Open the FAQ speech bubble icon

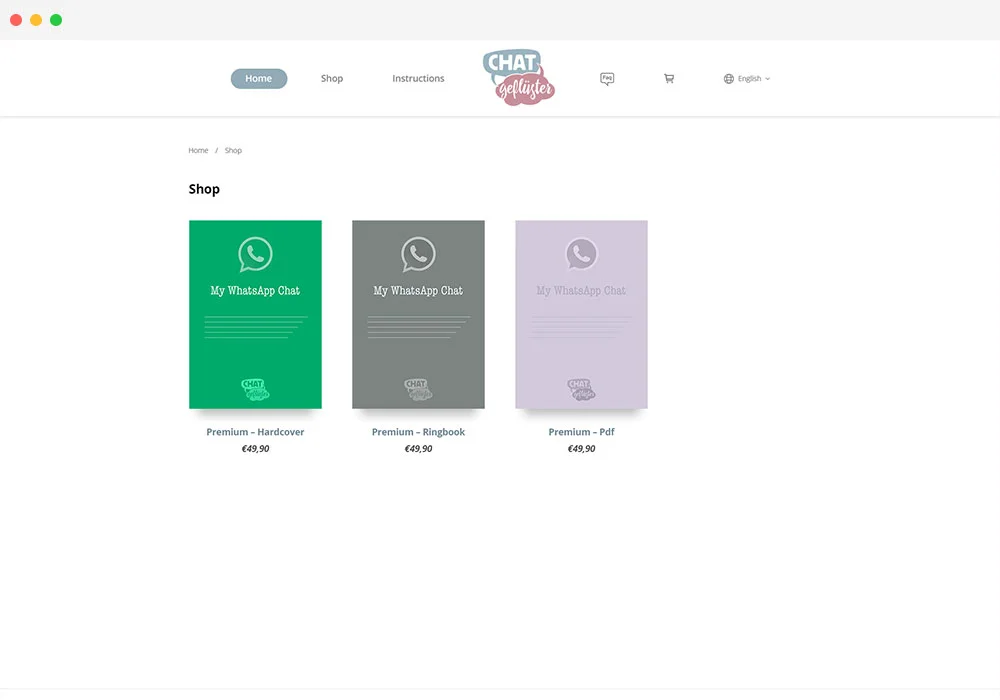pyautogui.click(x=607, y=78)
